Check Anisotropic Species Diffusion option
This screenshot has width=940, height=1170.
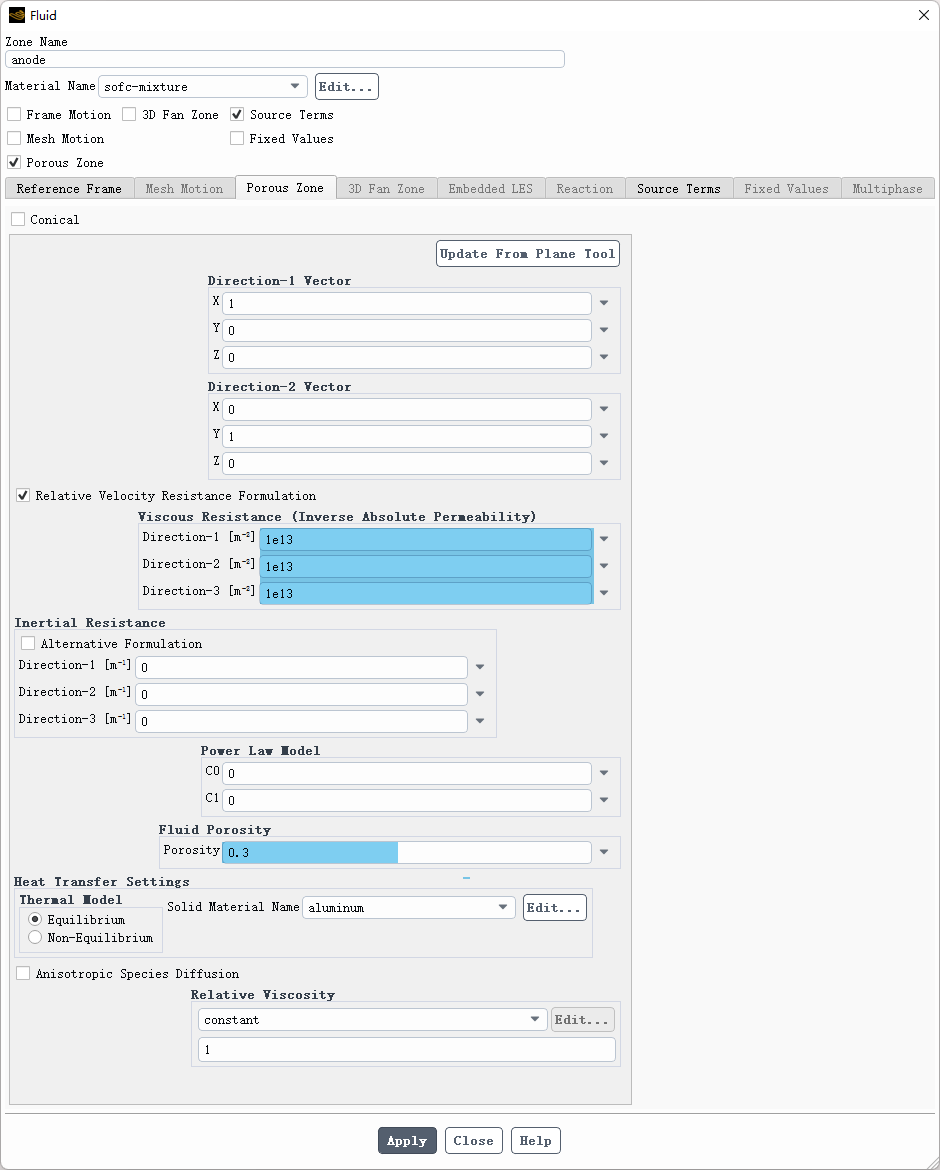[23, 973]
